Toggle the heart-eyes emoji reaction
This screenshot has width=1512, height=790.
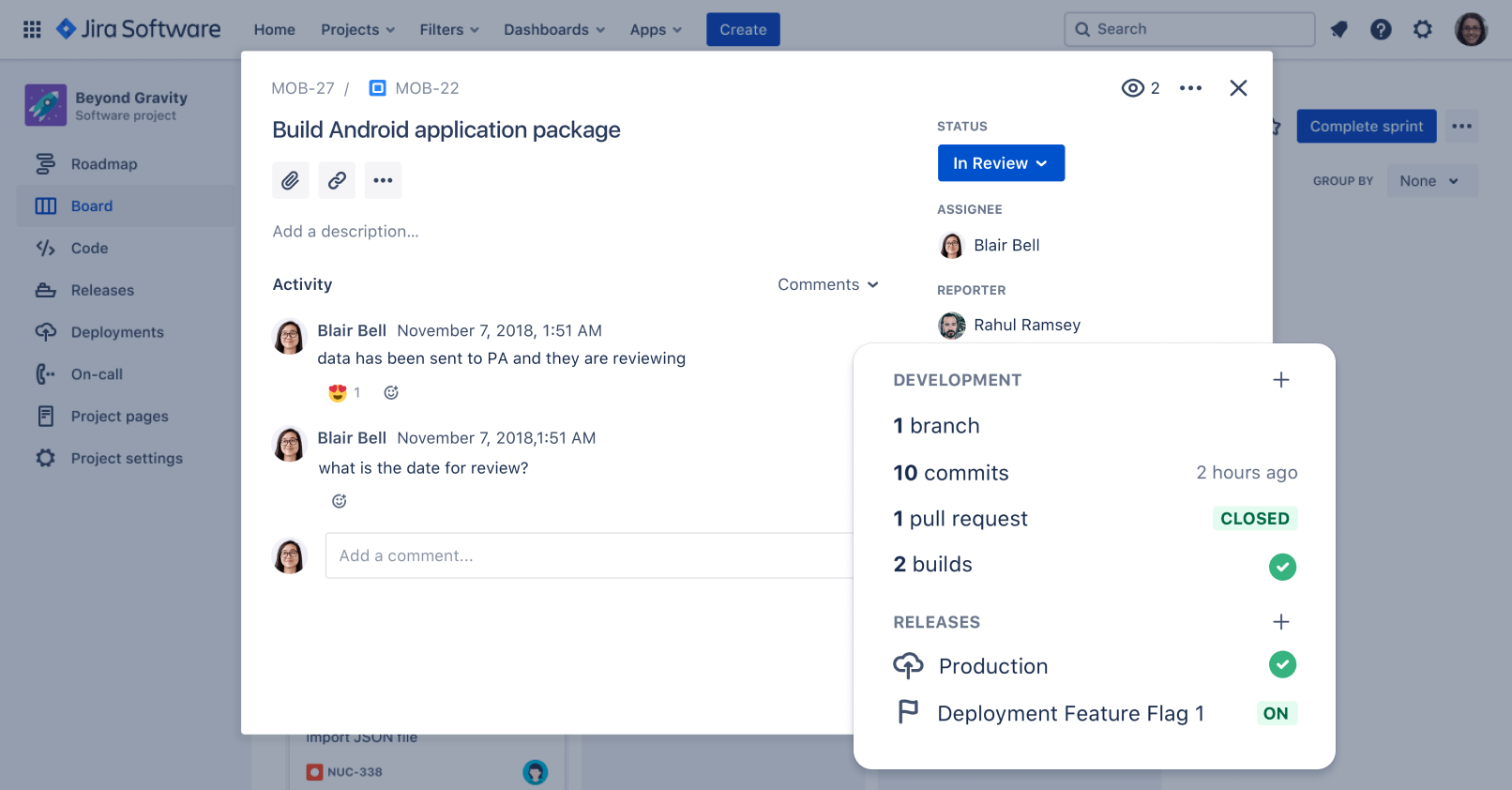[339, 393]
